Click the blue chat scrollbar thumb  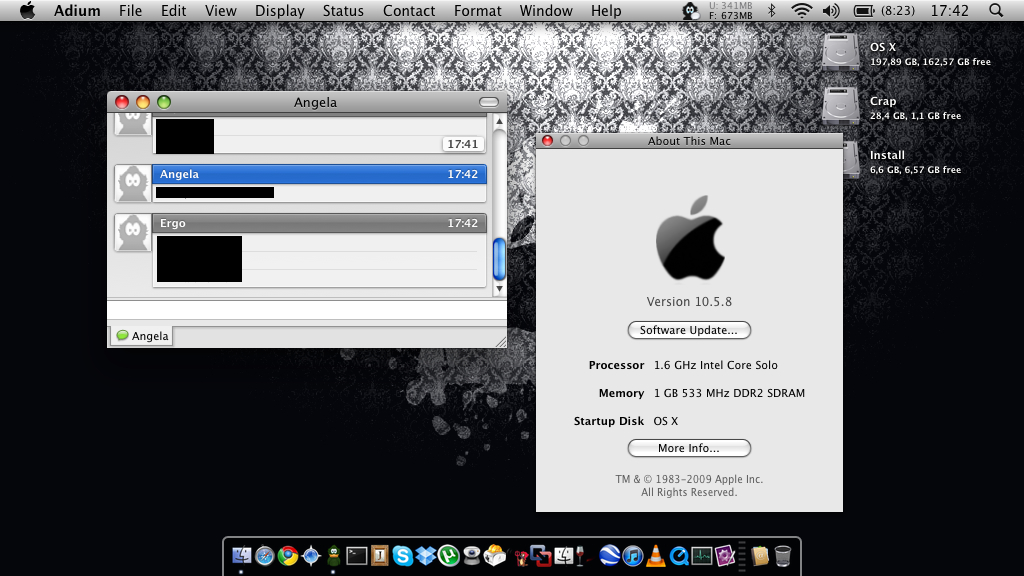coord(499,259)
